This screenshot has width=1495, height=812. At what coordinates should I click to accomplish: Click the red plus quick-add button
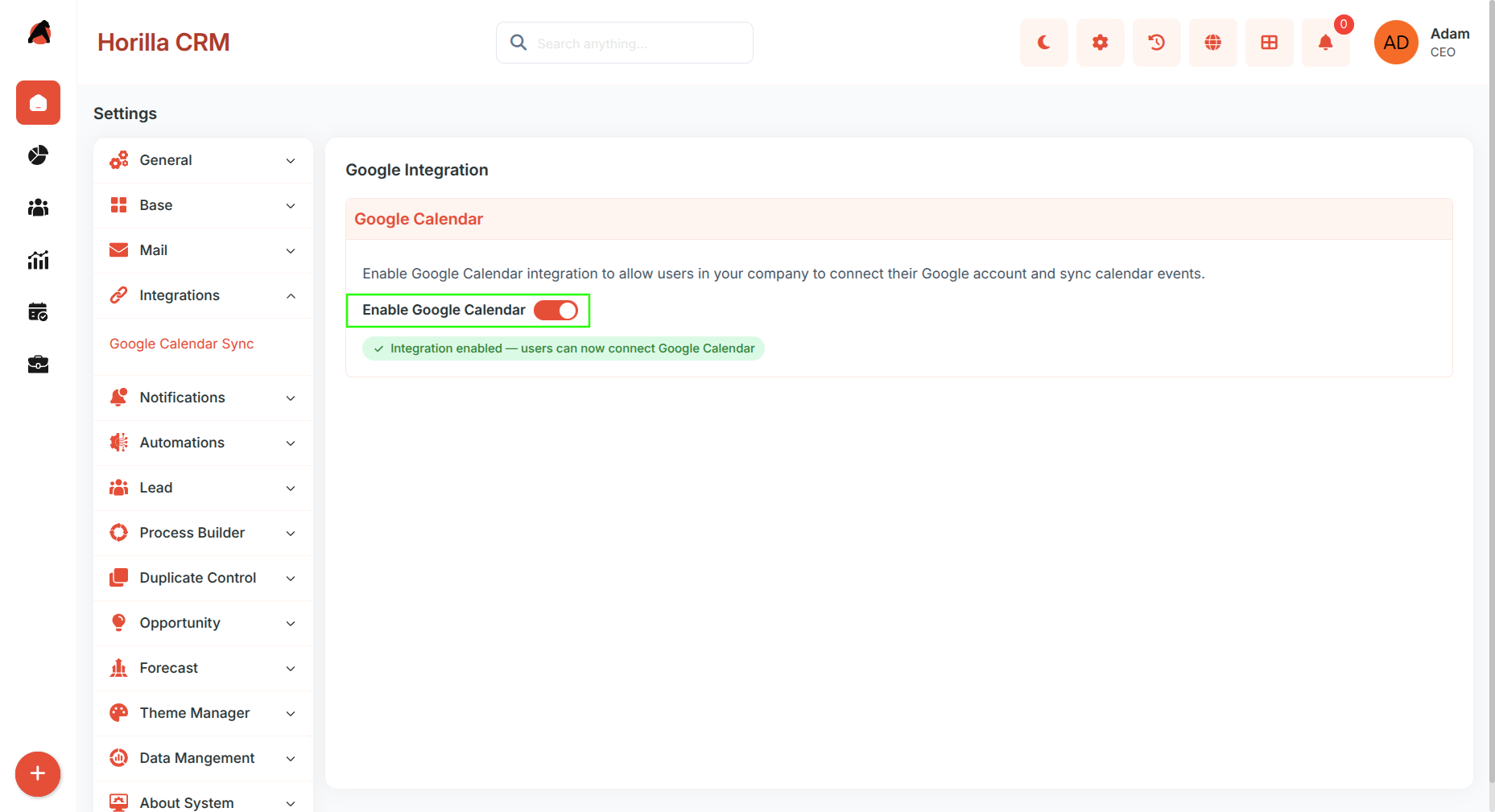tap(38, 774)
